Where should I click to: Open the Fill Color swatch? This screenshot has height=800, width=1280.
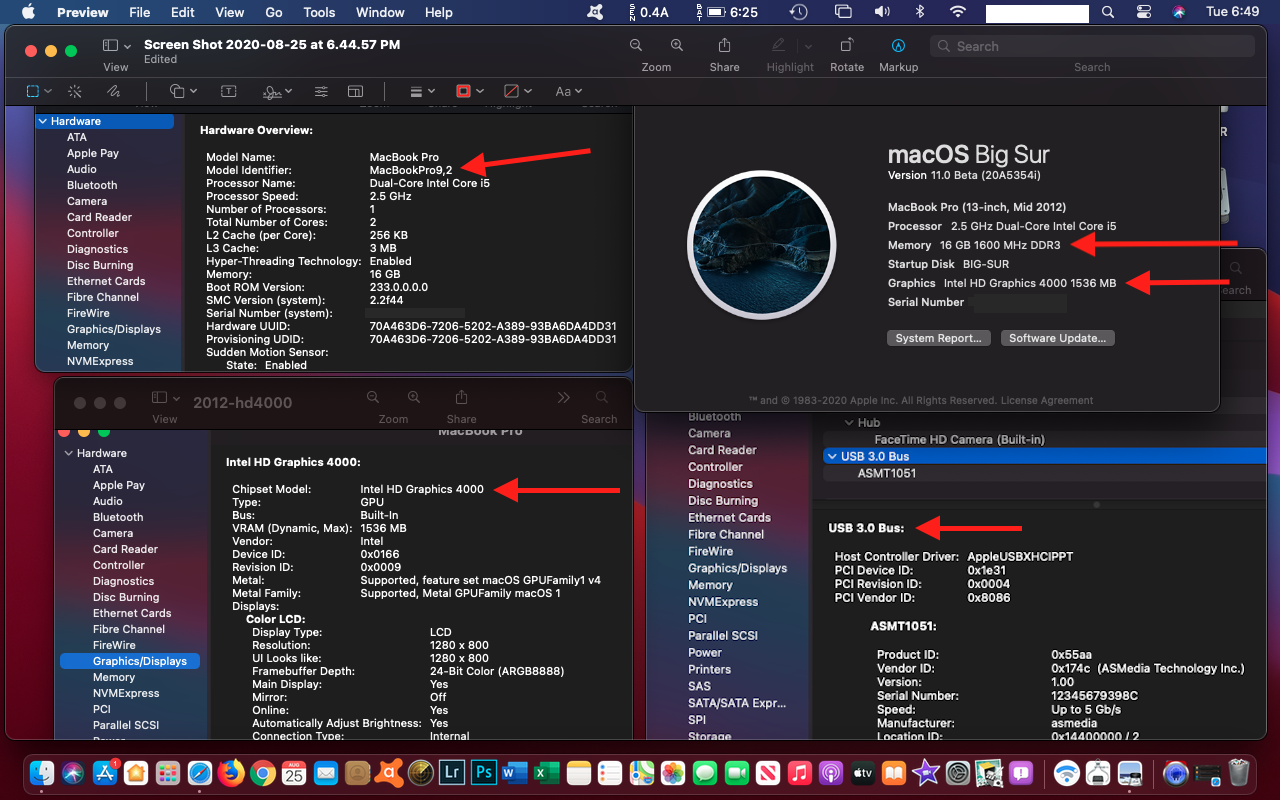pos(517,91)
